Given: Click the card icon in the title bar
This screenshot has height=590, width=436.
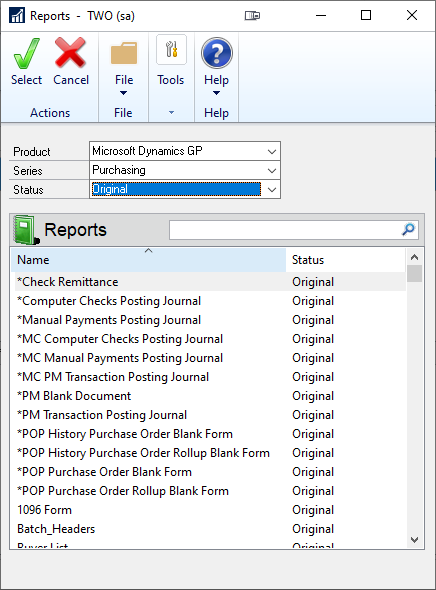Looking at the screenshot, I should tap(252, 15).
